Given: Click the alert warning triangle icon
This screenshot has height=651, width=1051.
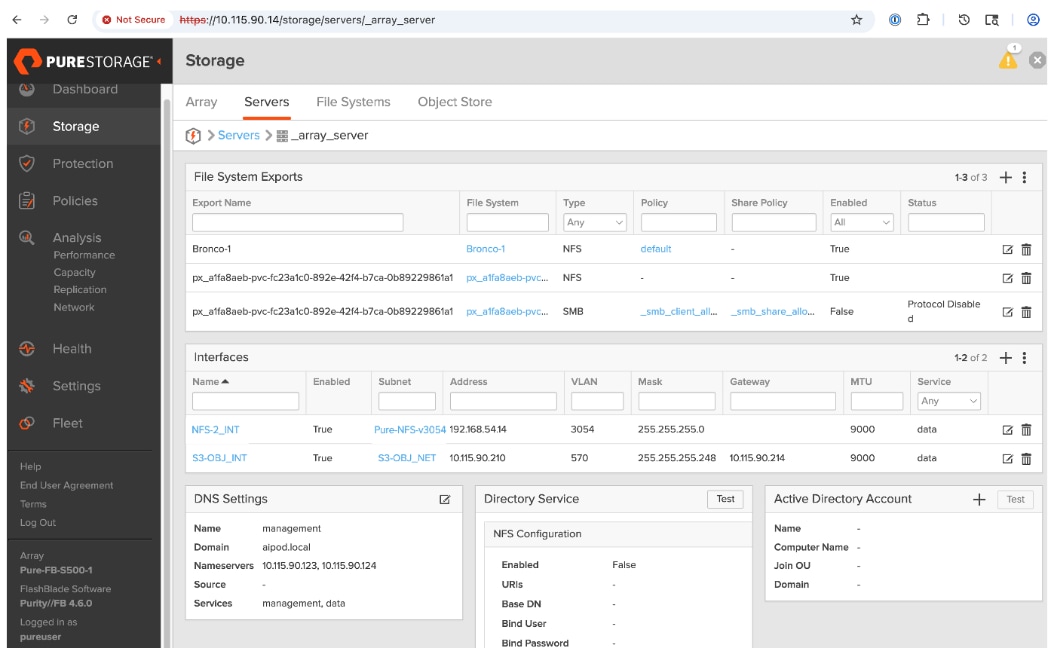Looking at the screenshot, I should (x=1008, y=60).
